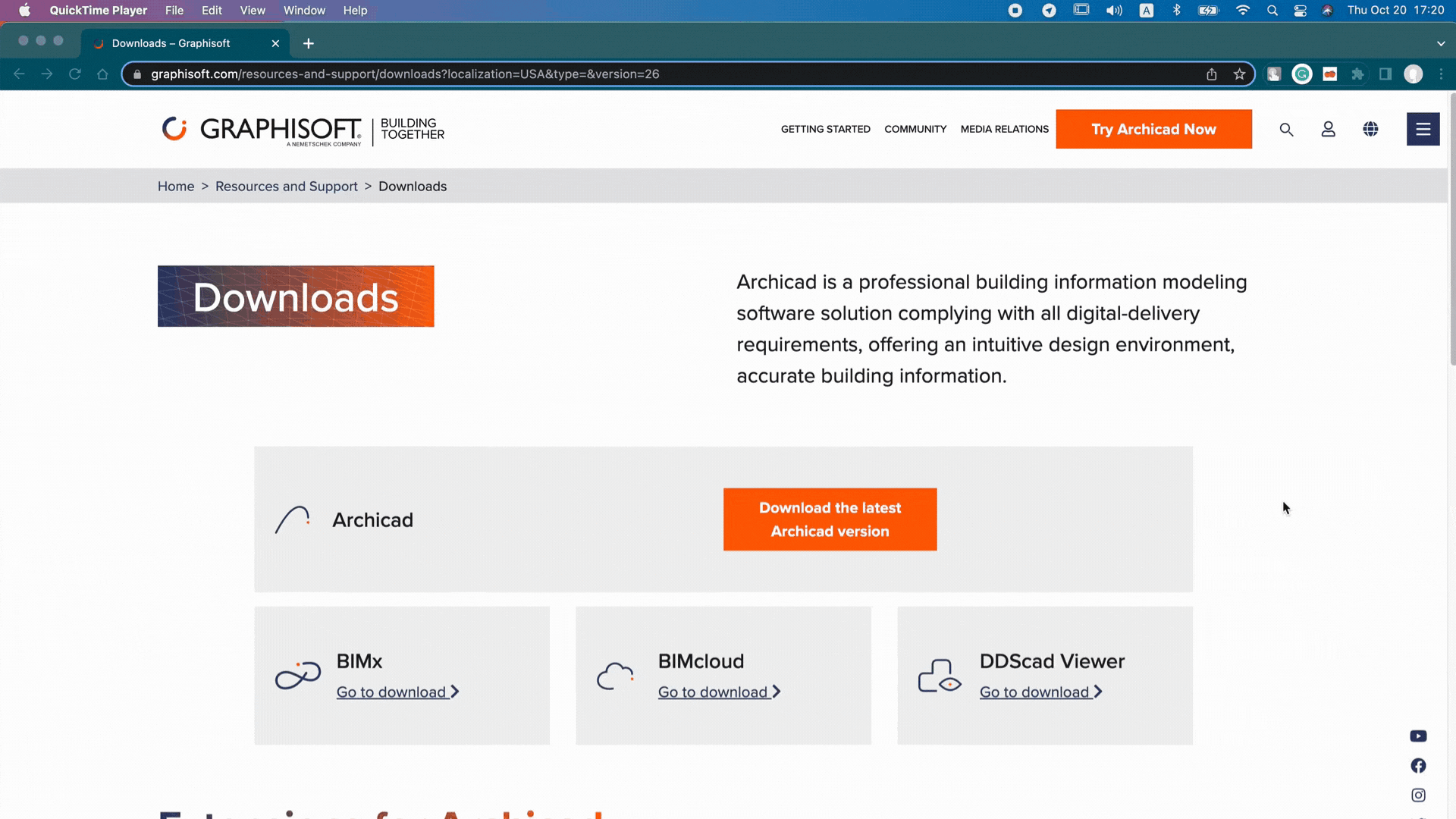Image resolution: width=1456 pixels, height=819 pixels.
Task: Open GETTING STARTED nav link
Action: click(826, 130)
